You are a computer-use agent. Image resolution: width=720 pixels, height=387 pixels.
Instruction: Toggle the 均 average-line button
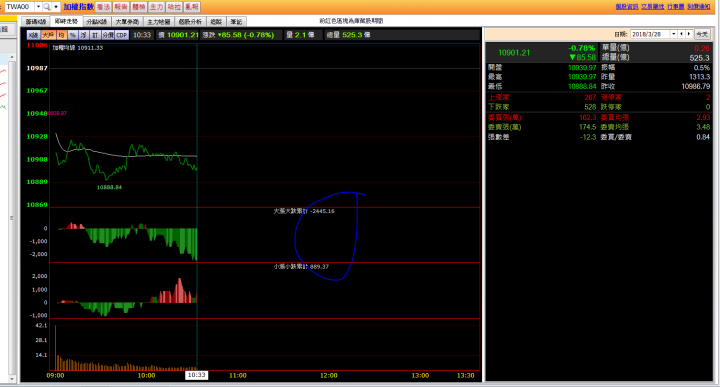coord(61,35)
